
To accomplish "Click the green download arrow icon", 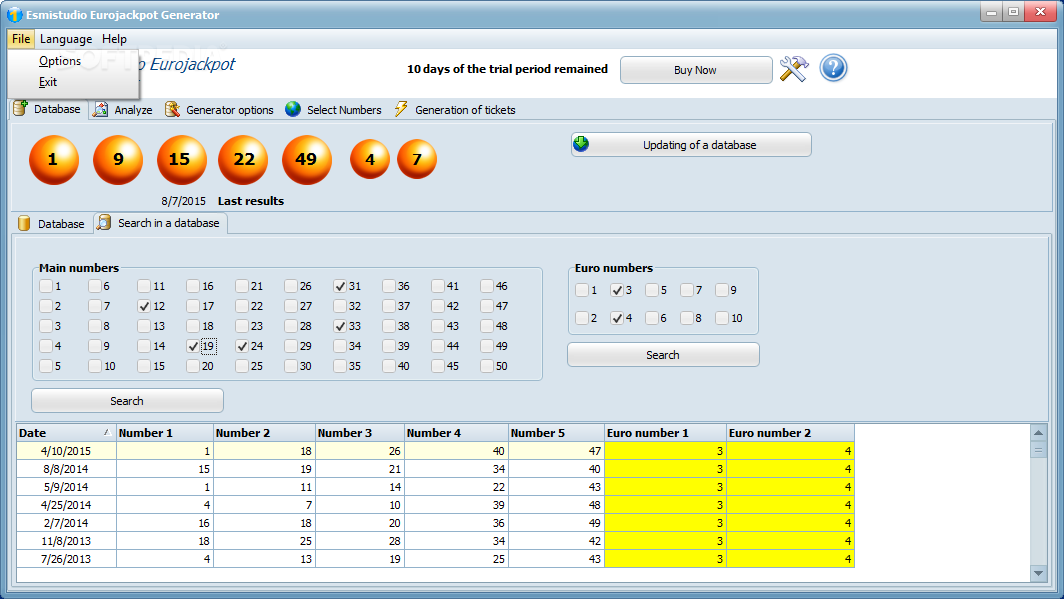I will pos(582,144).
